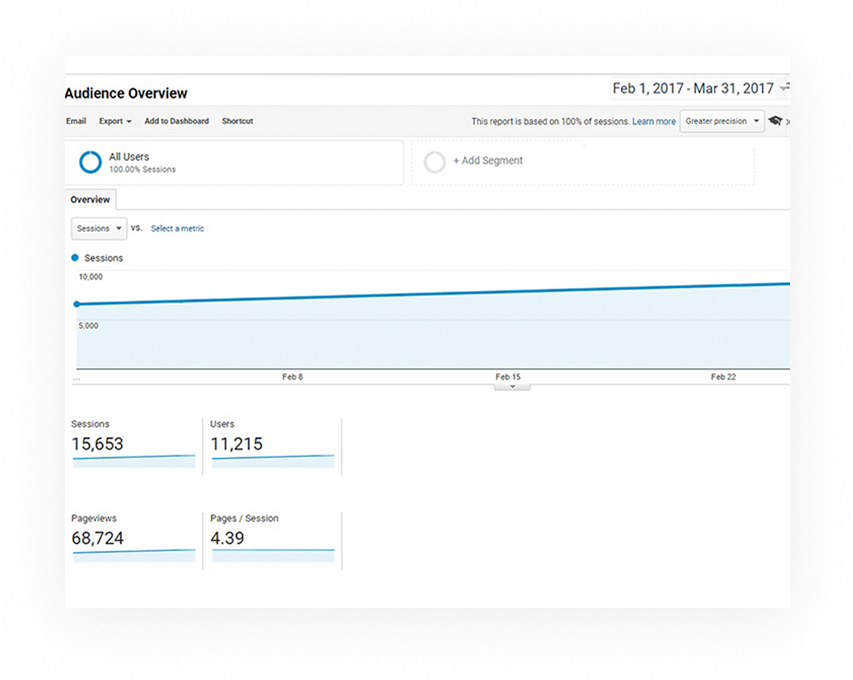Click the Audience Overview heading

(x=126, y=94)
